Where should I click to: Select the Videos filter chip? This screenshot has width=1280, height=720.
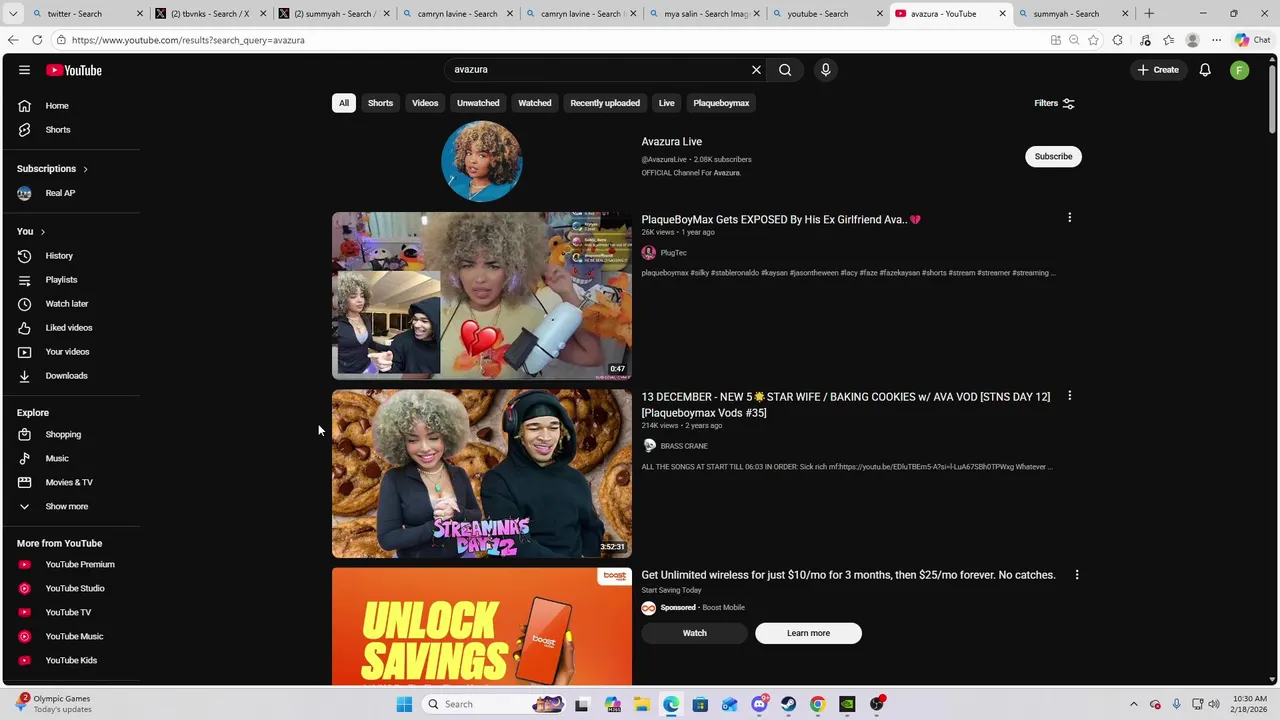425,103
